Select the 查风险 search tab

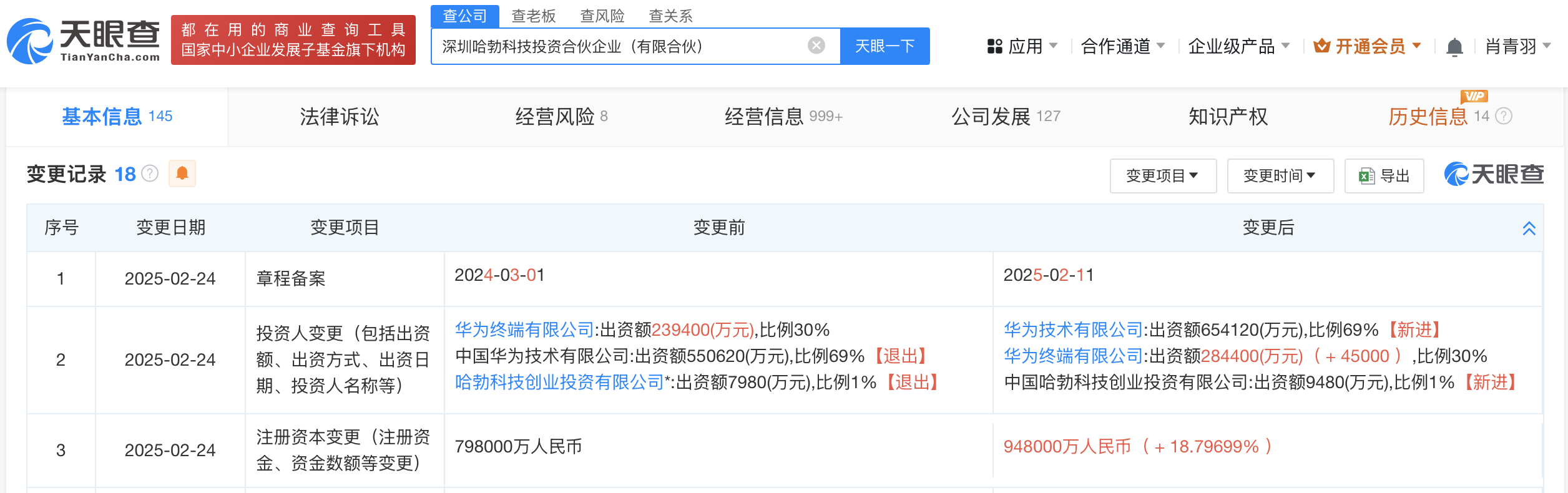602,16
